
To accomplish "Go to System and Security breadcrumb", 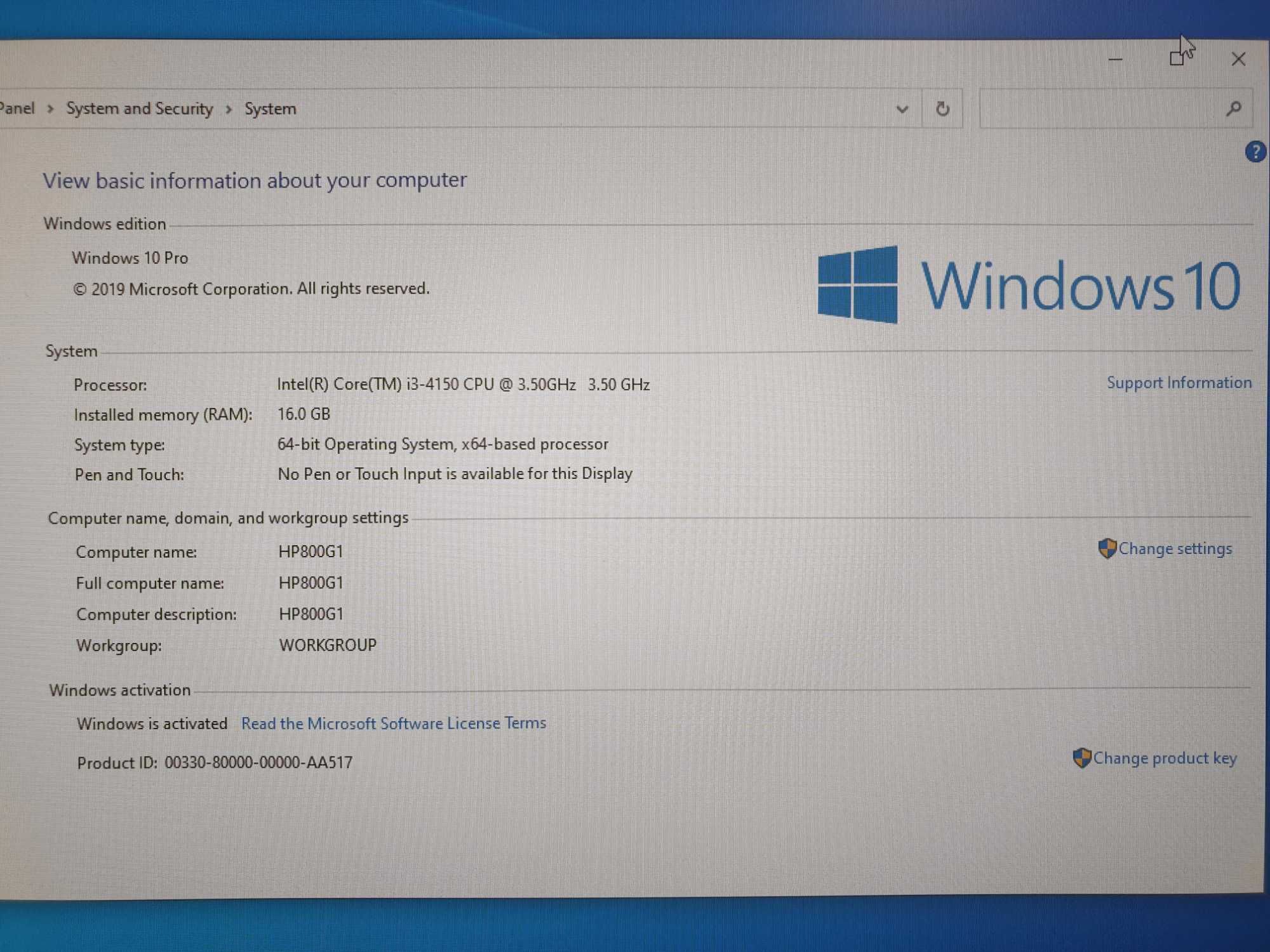I will click(140, 109).
